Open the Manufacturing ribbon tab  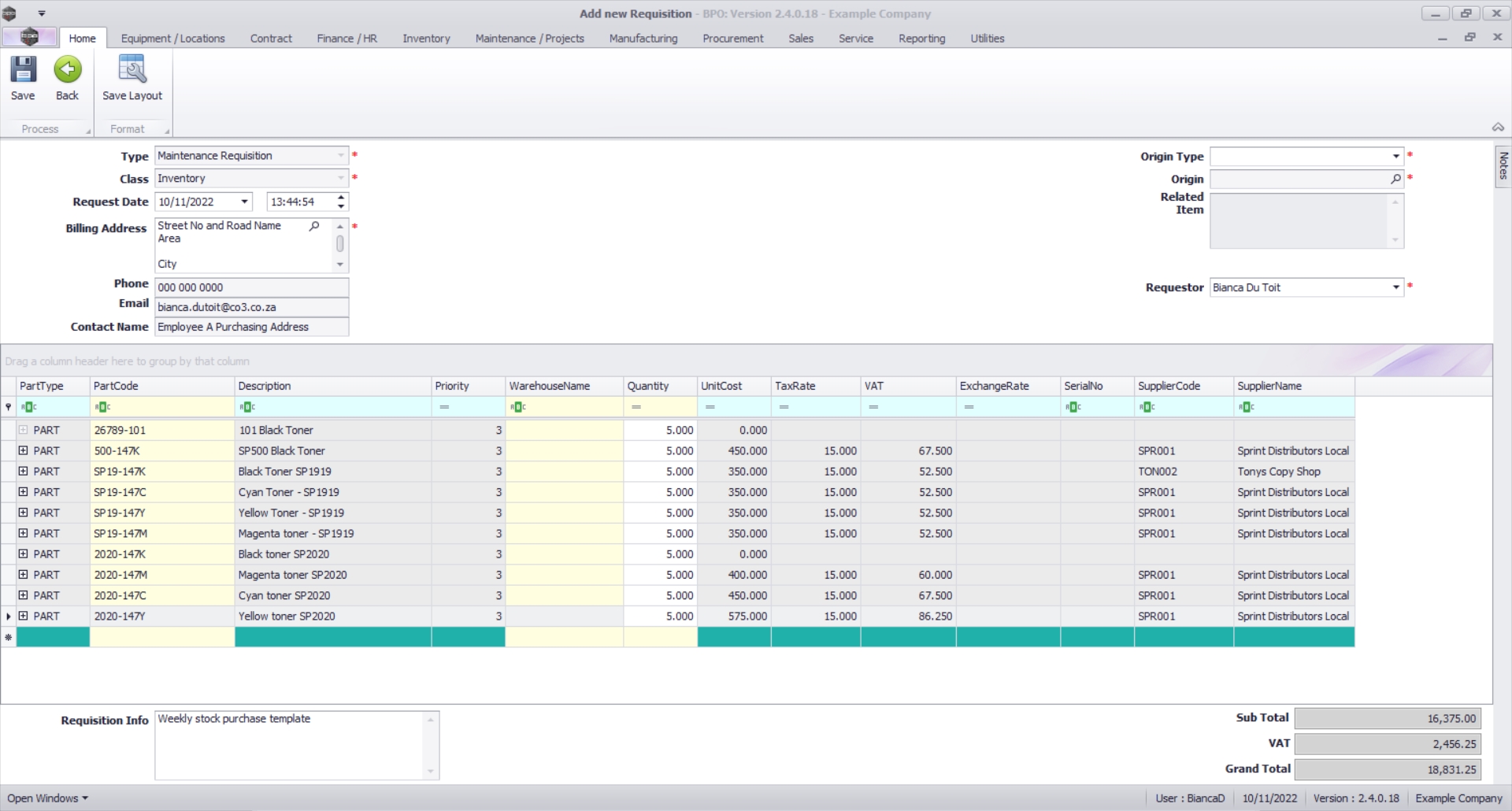point(643,38)
